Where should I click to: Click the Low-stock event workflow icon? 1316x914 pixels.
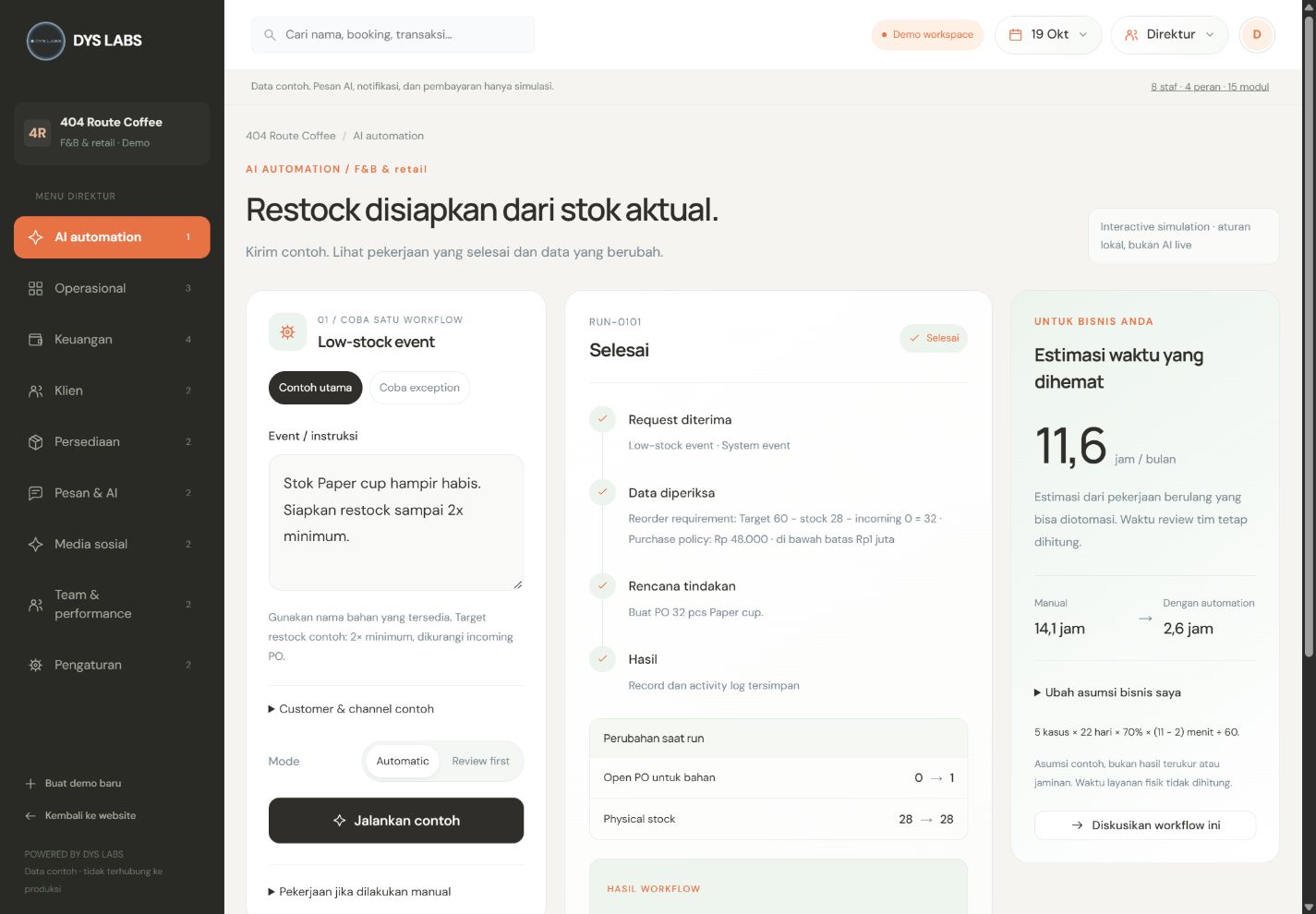coord(287,331)
